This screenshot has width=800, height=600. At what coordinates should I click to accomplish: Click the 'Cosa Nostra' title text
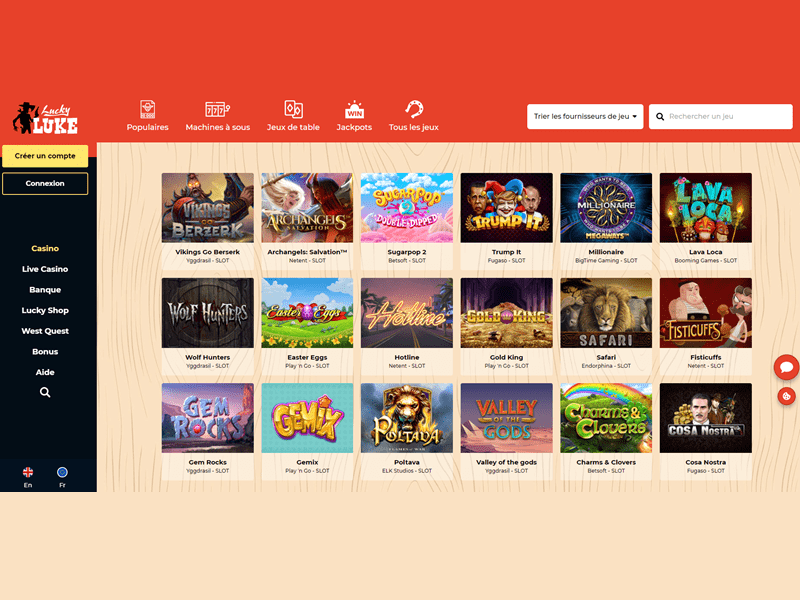point(706,462)
